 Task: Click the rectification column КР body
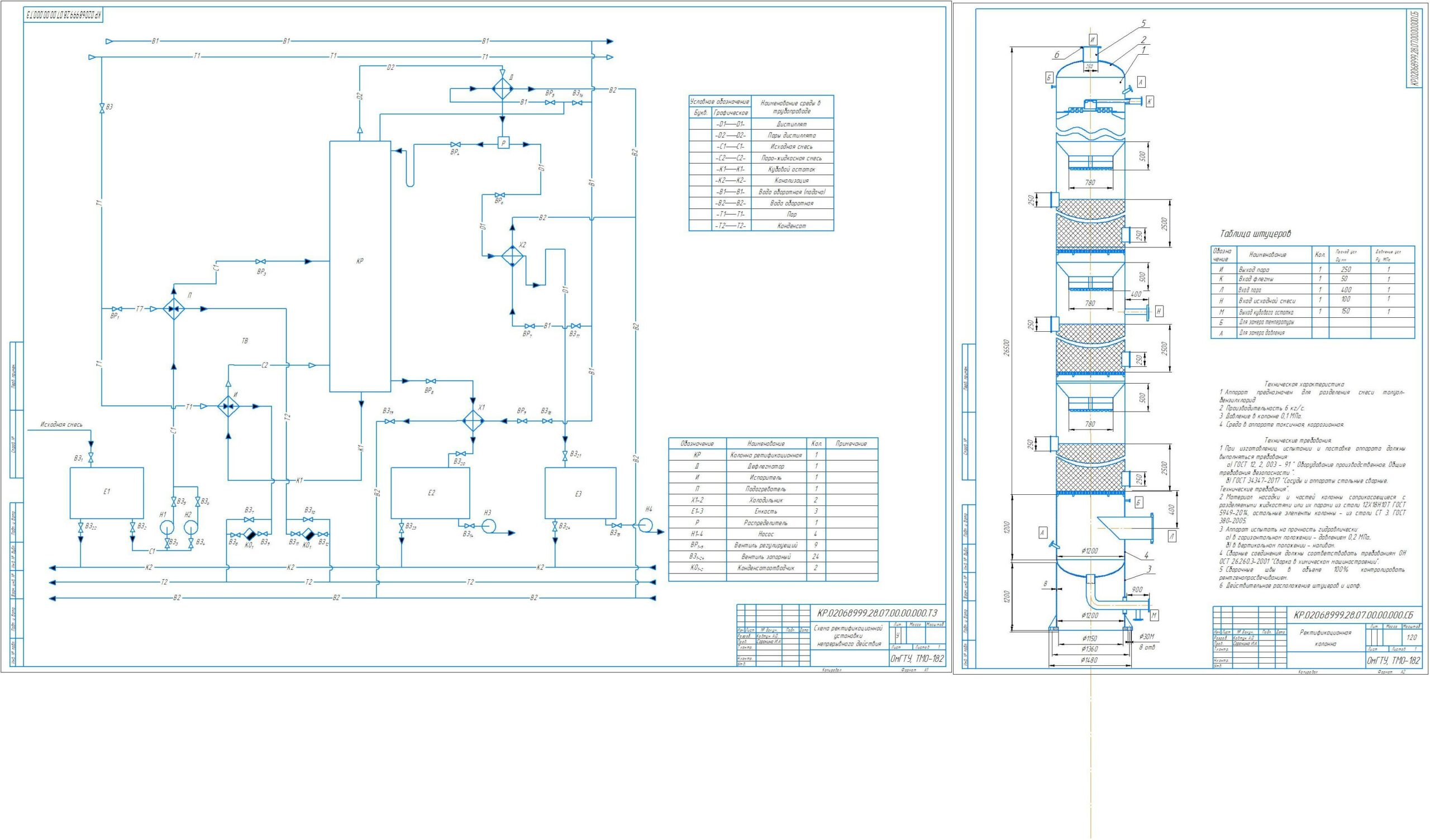(360, 266)
